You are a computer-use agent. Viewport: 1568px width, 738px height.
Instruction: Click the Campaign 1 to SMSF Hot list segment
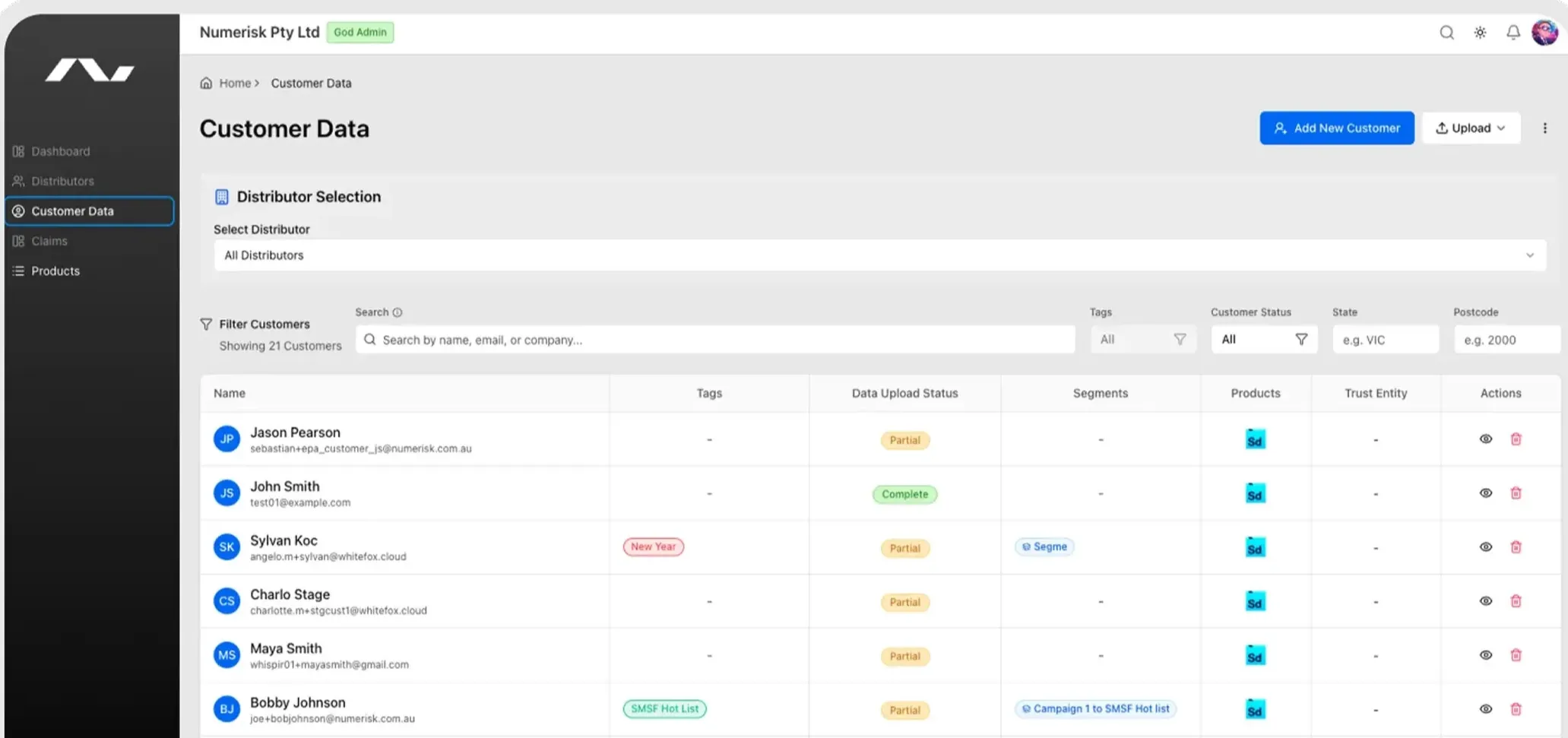coord(1095,709)
